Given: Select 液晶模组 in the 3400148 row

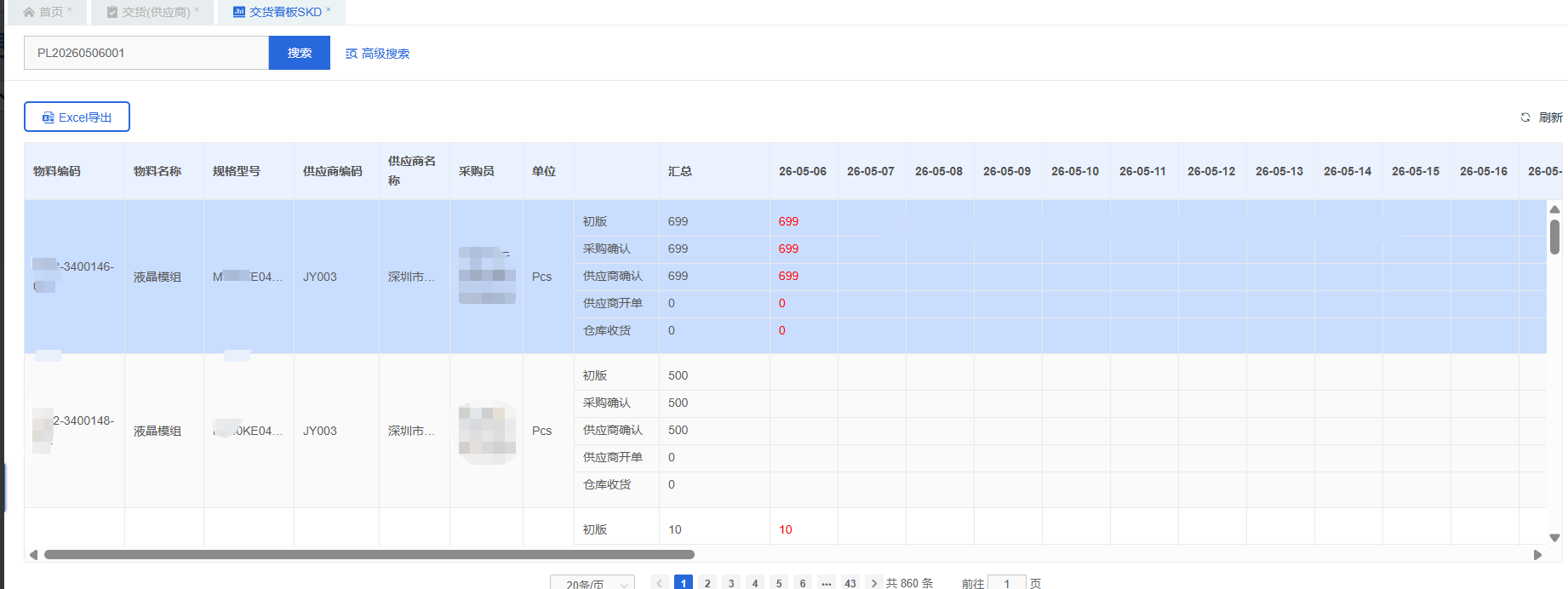Looking at the screenshot, I should (x=157, y=431).
